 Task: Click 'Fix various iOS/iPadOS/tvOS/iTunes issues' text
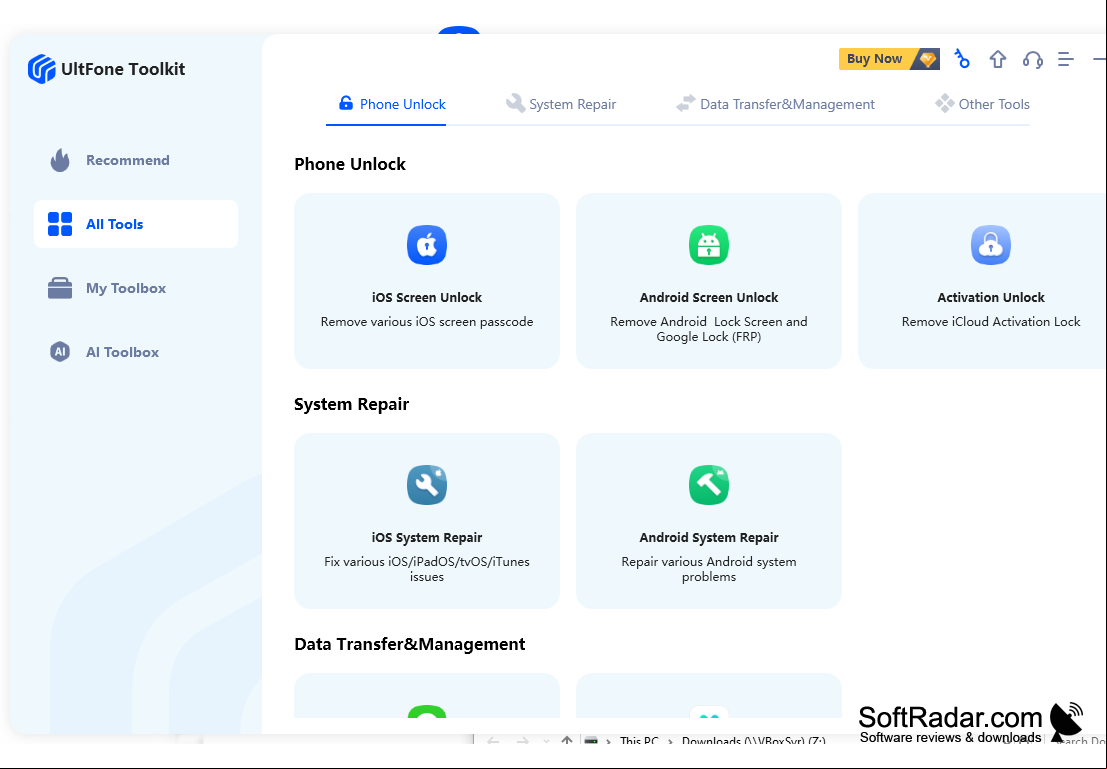427,569
